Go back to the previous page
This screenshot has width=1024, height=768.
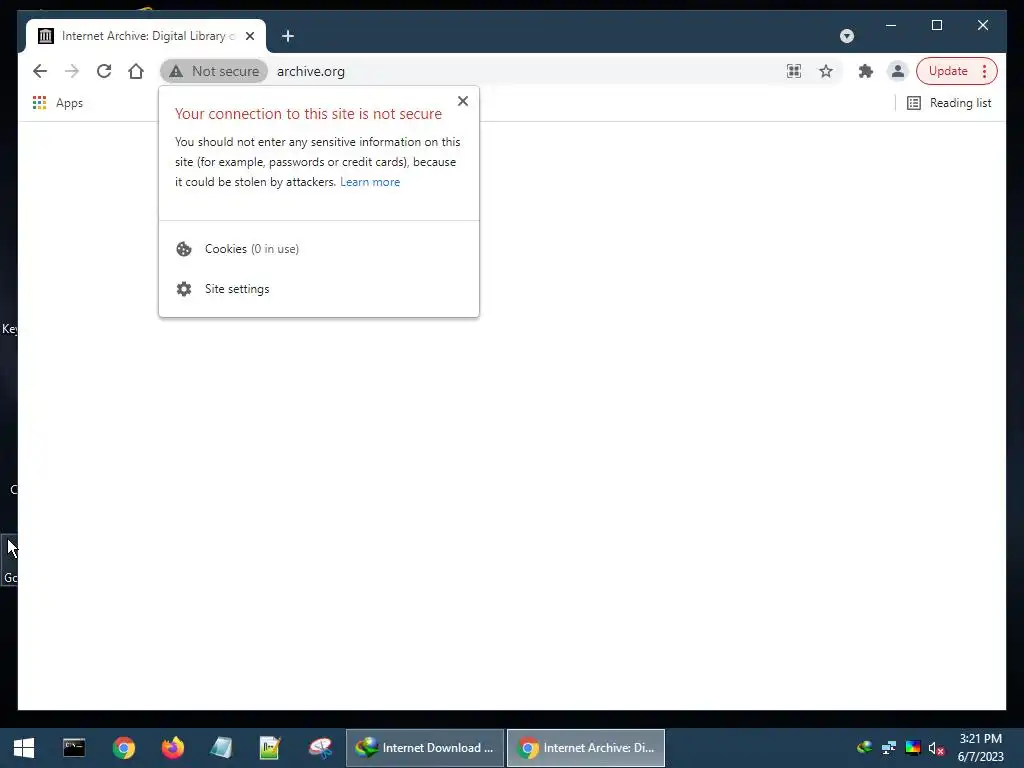[40, 71]
